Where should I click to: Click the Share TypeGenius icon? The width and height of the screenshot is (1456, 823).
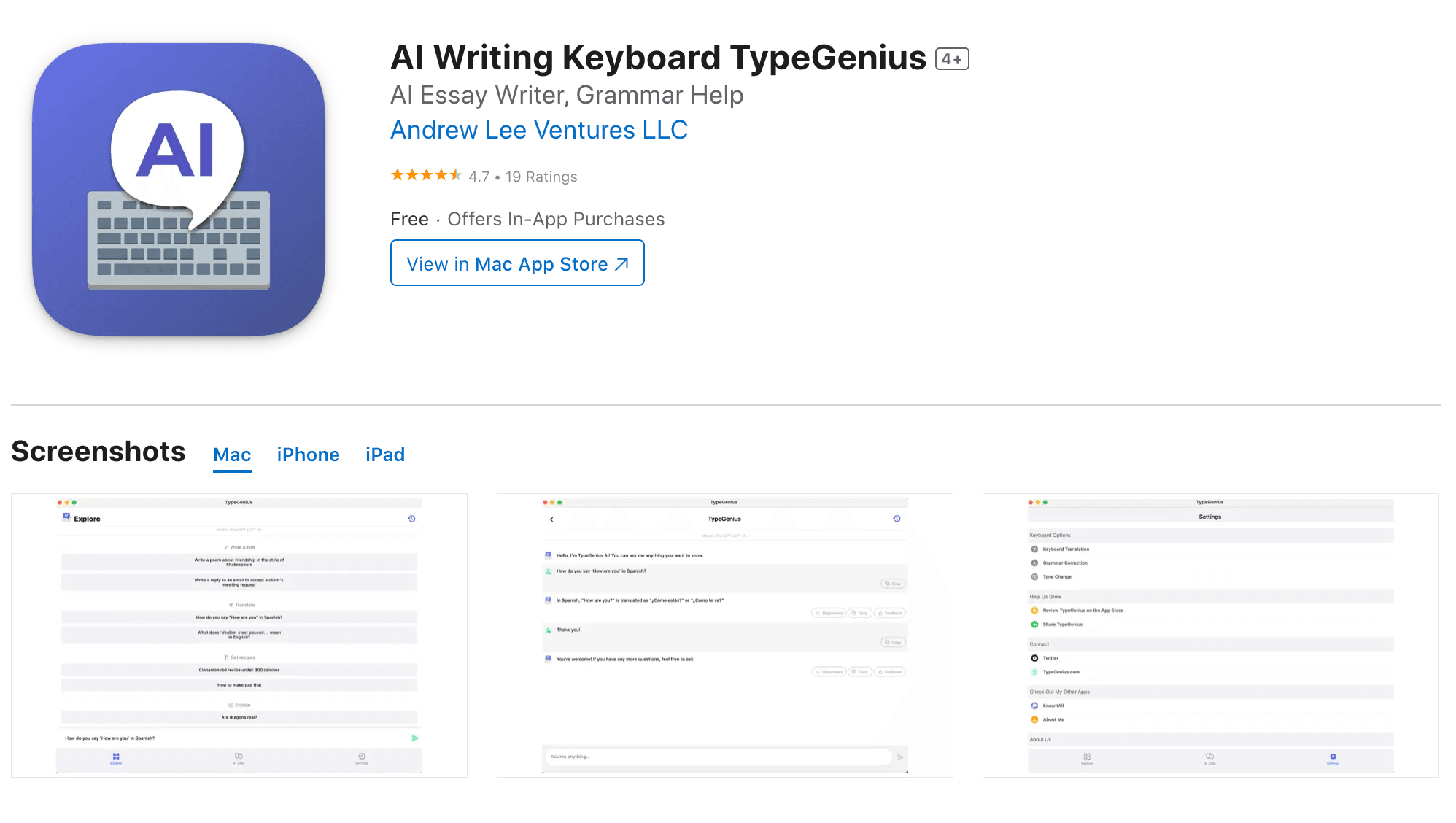tap(1034, 625)
